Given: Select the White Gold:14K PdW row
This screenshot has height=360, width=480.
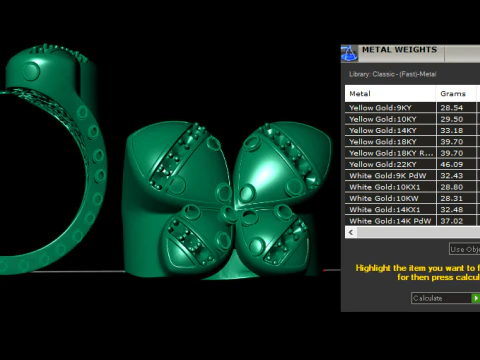Looking at the screenshot, I should point(412,221).
